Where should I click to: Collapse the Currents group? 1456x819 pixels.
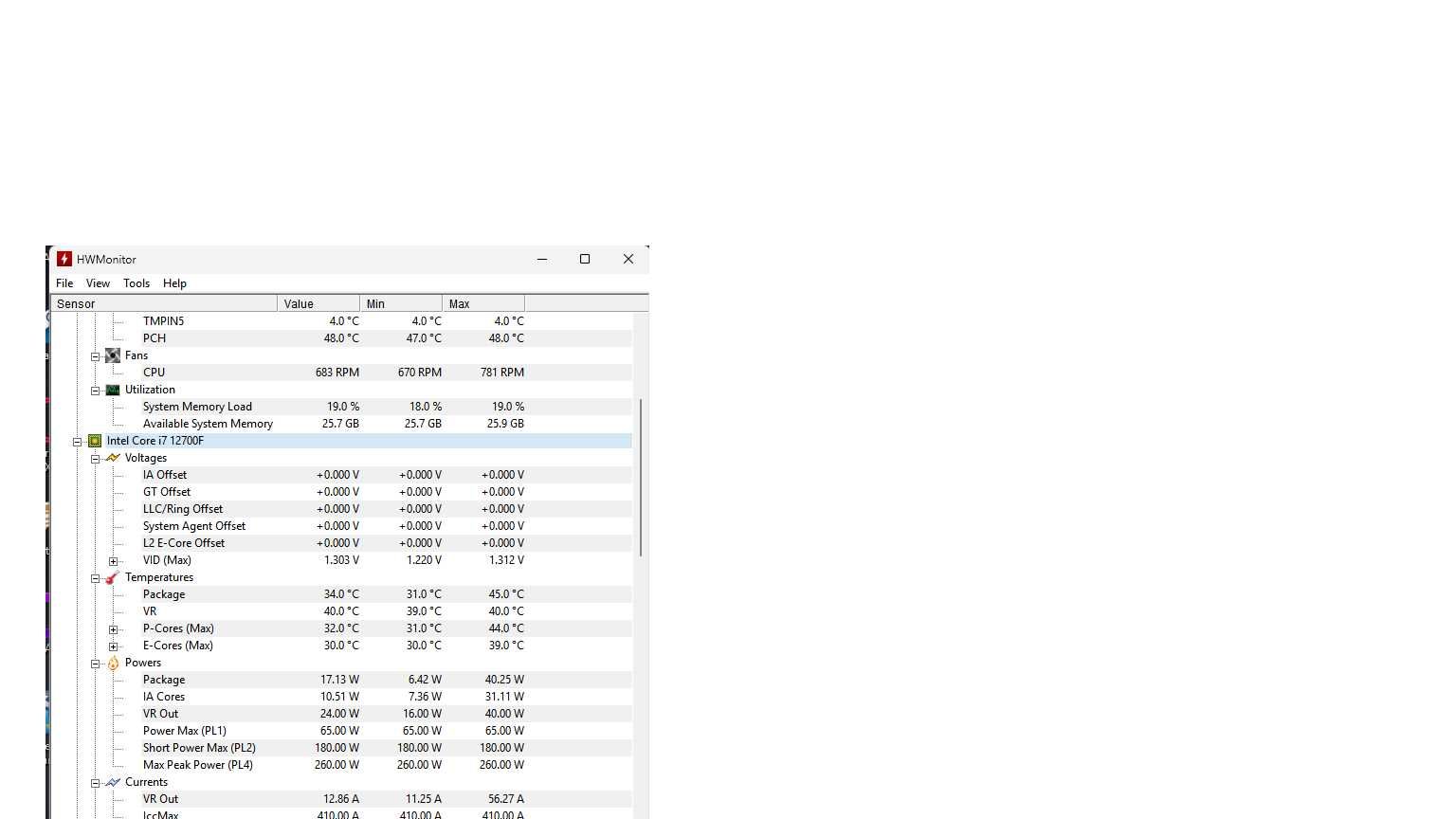(x=95, y=783)
